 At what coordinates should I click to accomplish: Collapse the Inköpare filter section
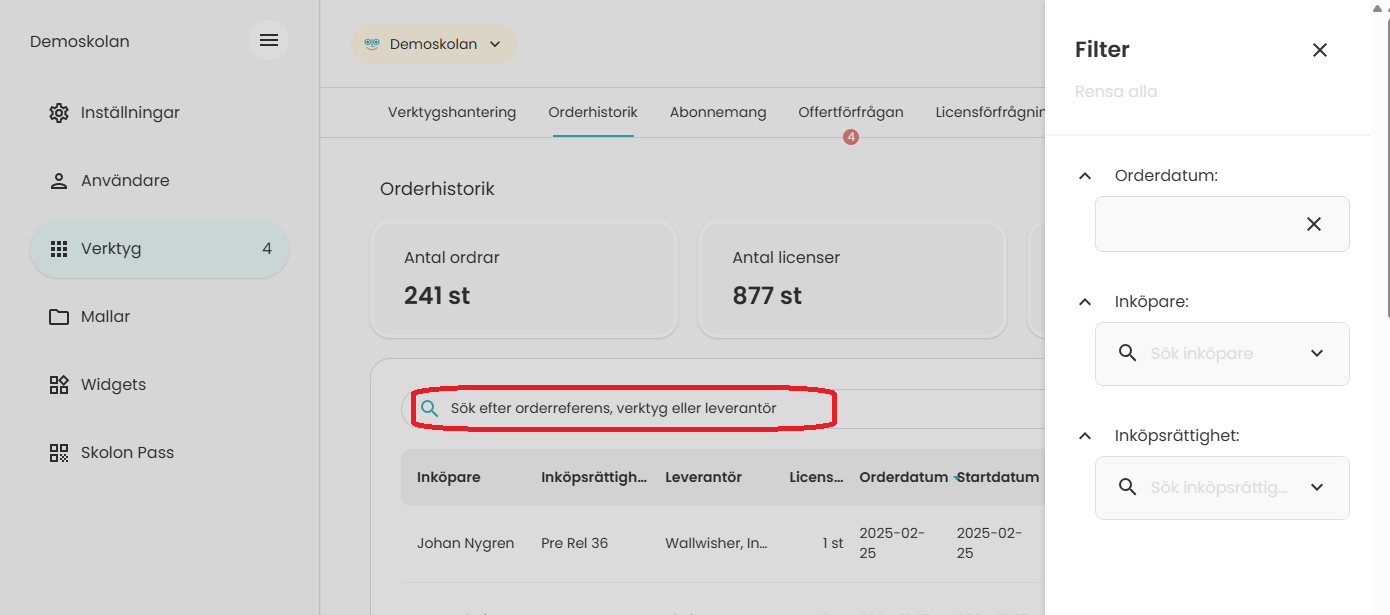(1085, 302)
